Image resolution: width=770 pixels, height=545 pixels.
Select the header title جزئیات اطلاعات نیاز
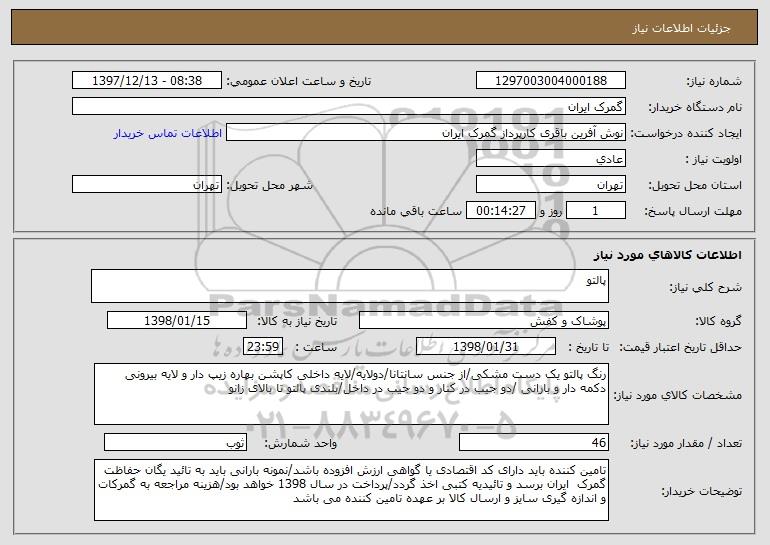tap(681, 28)
